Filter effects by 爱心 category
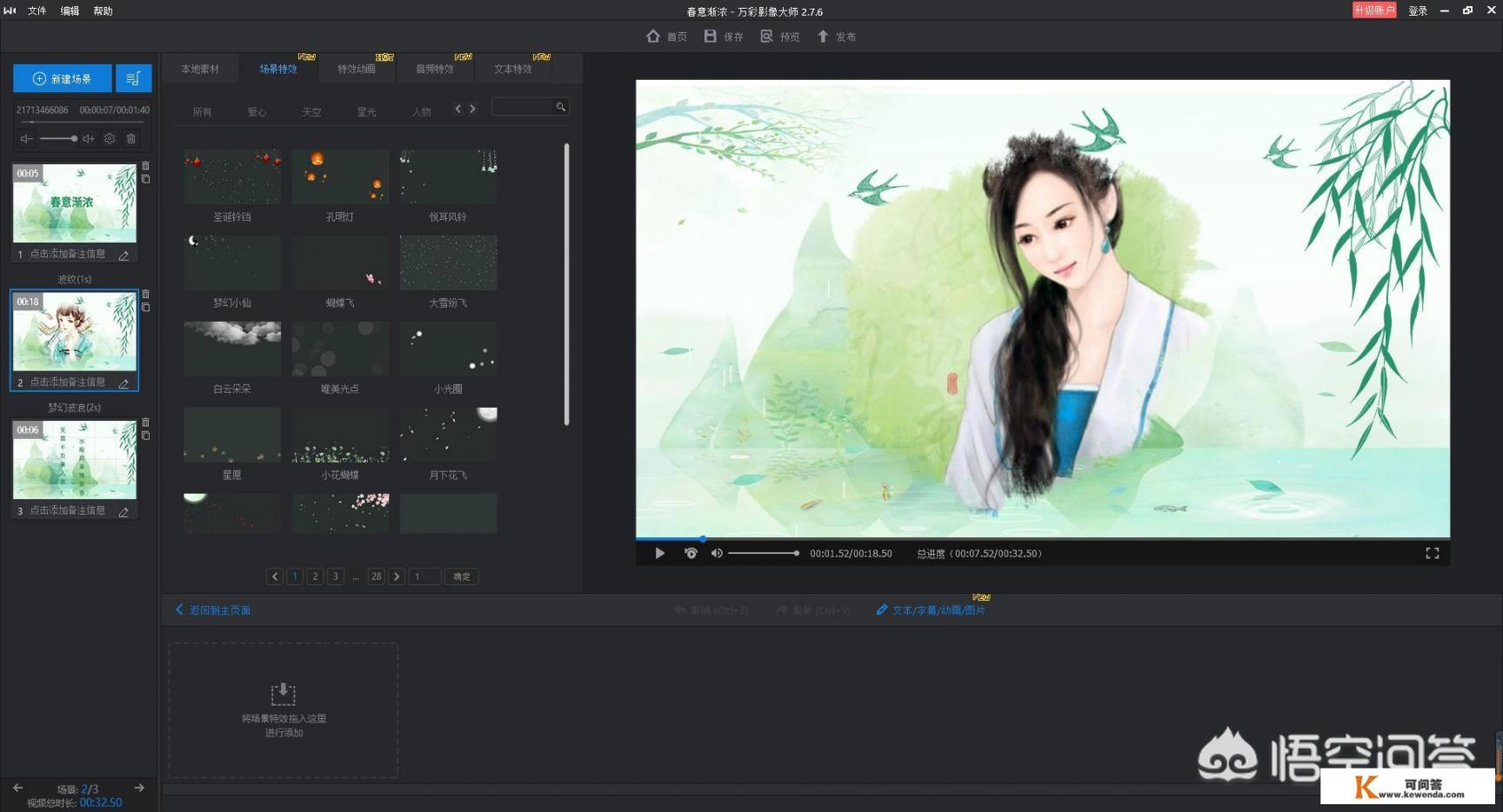The width and height of the screenshot is (1503, 812). tap(257, 112)
